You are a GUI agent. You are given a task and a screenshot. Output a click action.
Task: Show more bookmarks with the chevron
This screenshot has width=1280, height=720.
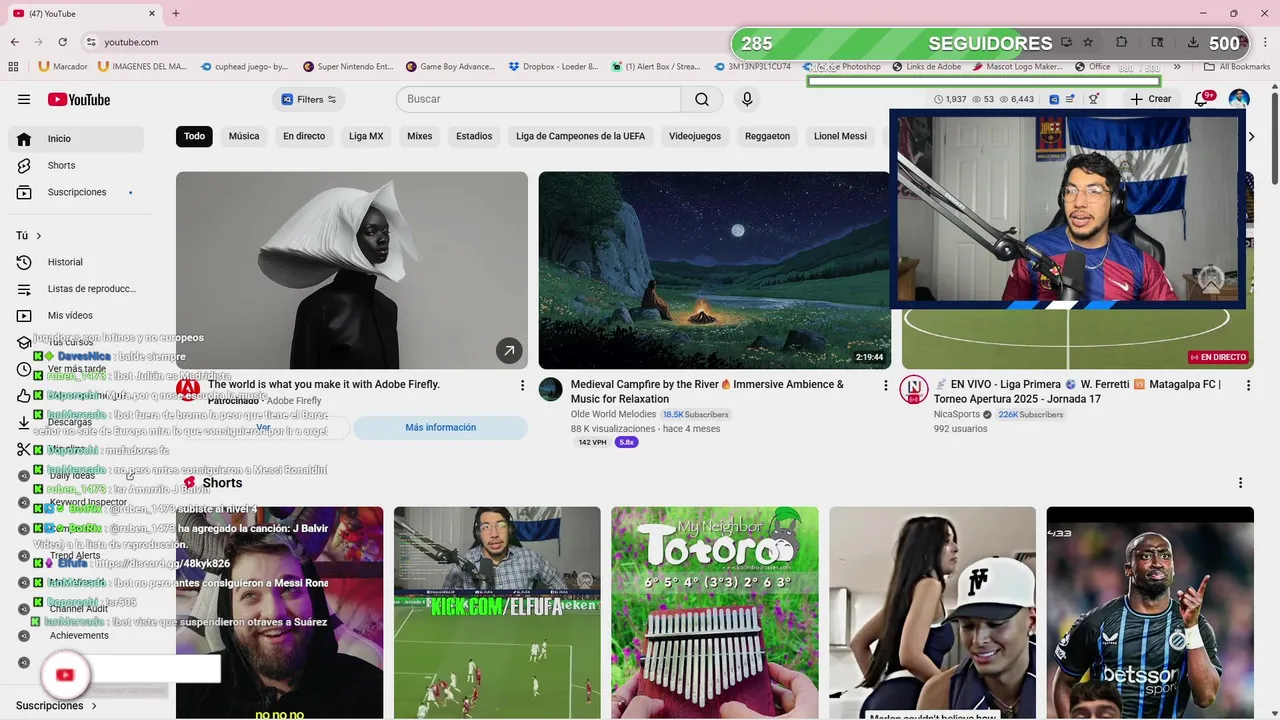1177,67
